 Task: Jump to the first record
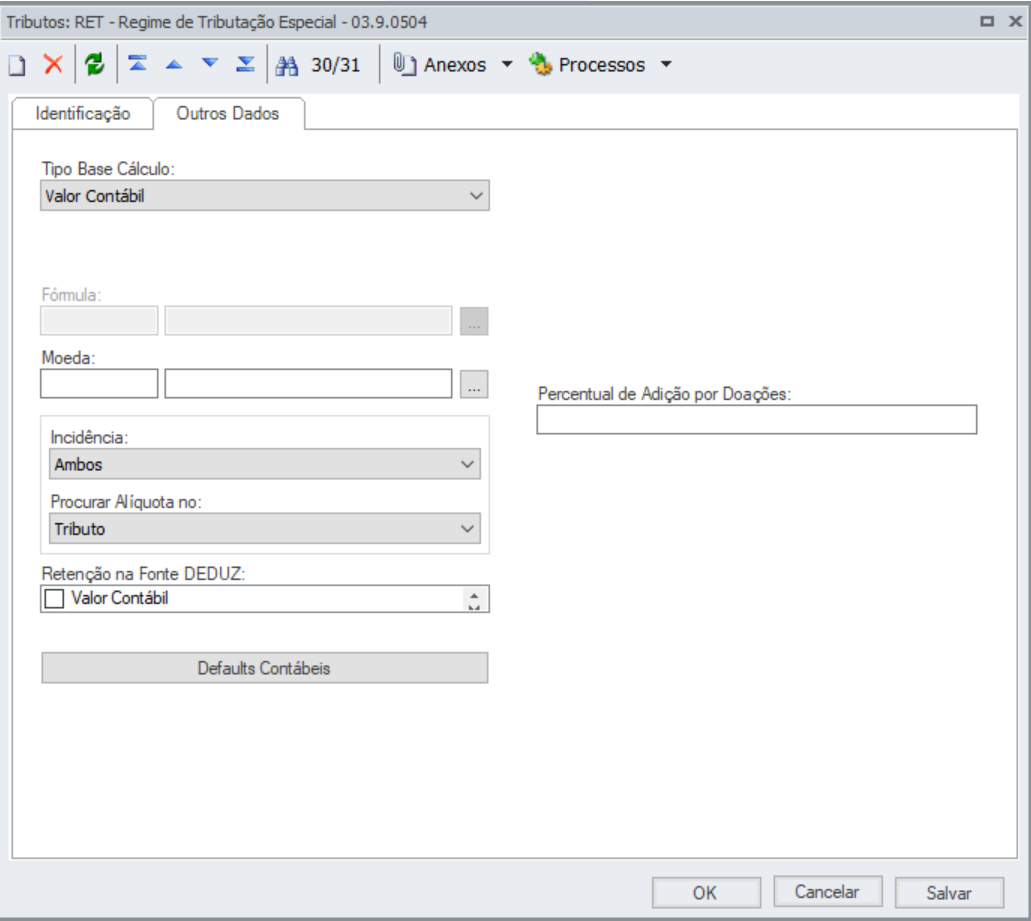click(x=137, y=64)
